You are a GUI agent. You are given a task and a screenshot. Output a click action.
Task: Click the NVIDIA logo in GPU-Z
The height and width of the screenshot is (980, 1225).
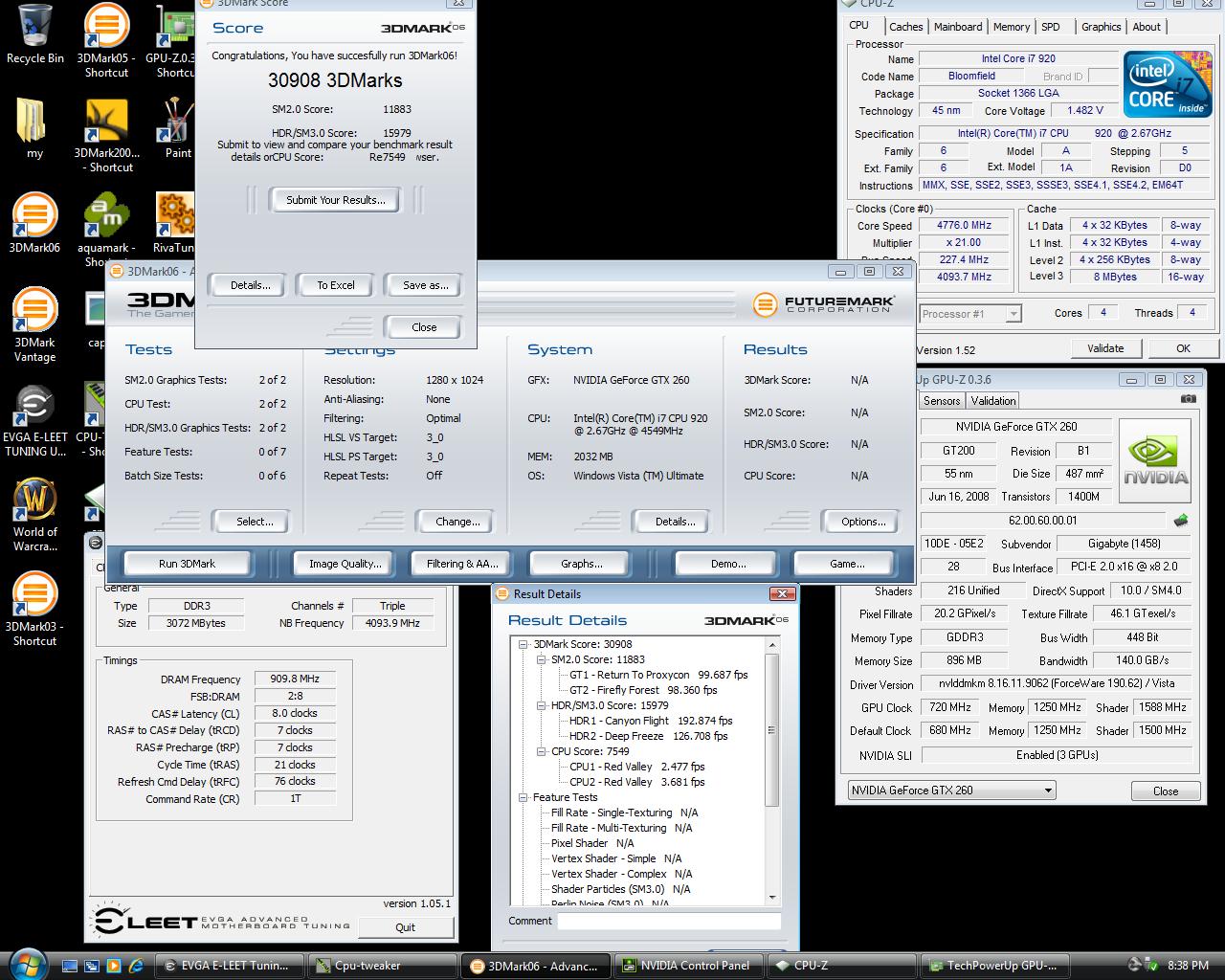click(x=1155, y=459)
